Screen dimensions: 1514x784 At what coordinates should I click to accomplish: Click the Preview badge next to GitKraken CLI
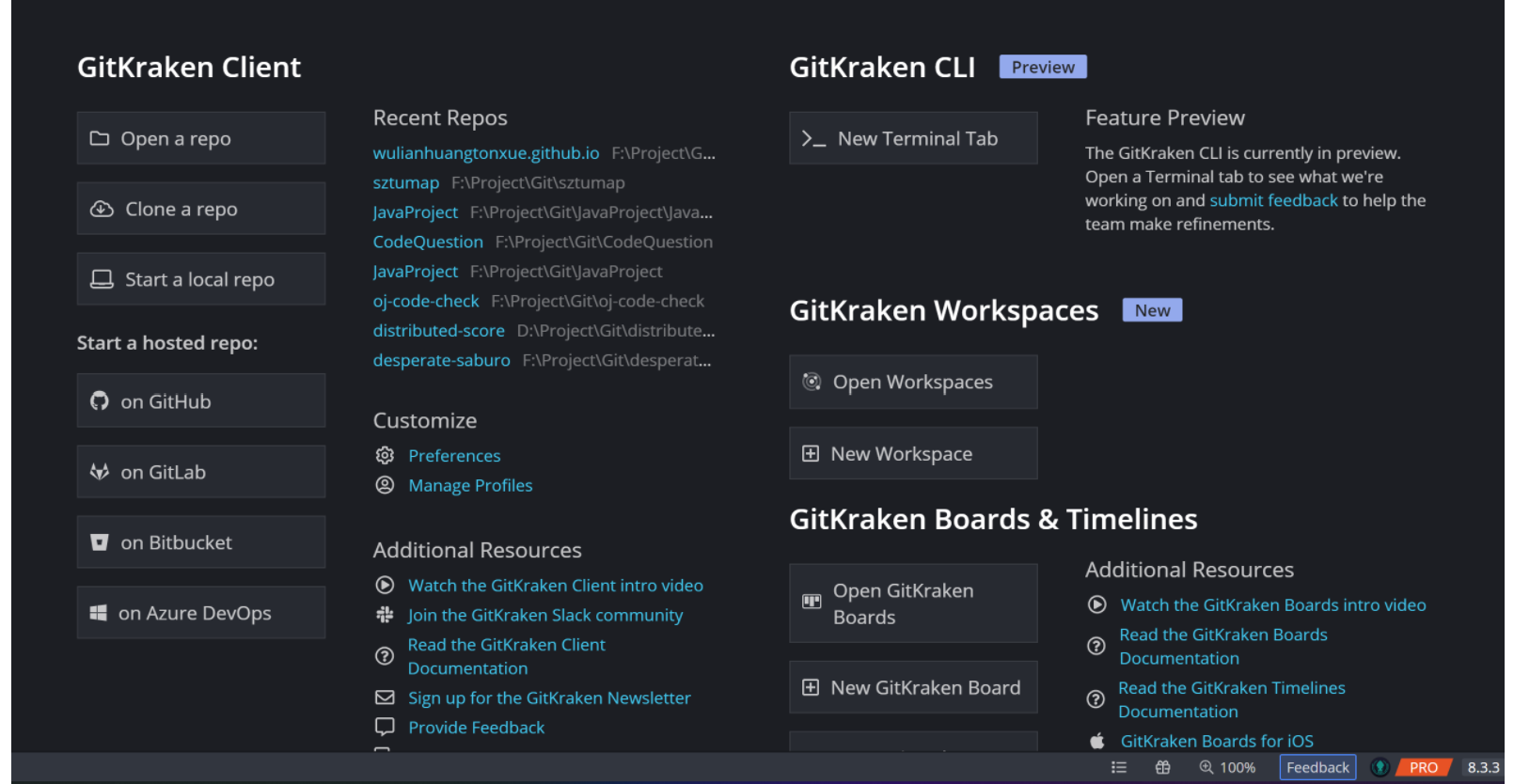[1043, 67]
